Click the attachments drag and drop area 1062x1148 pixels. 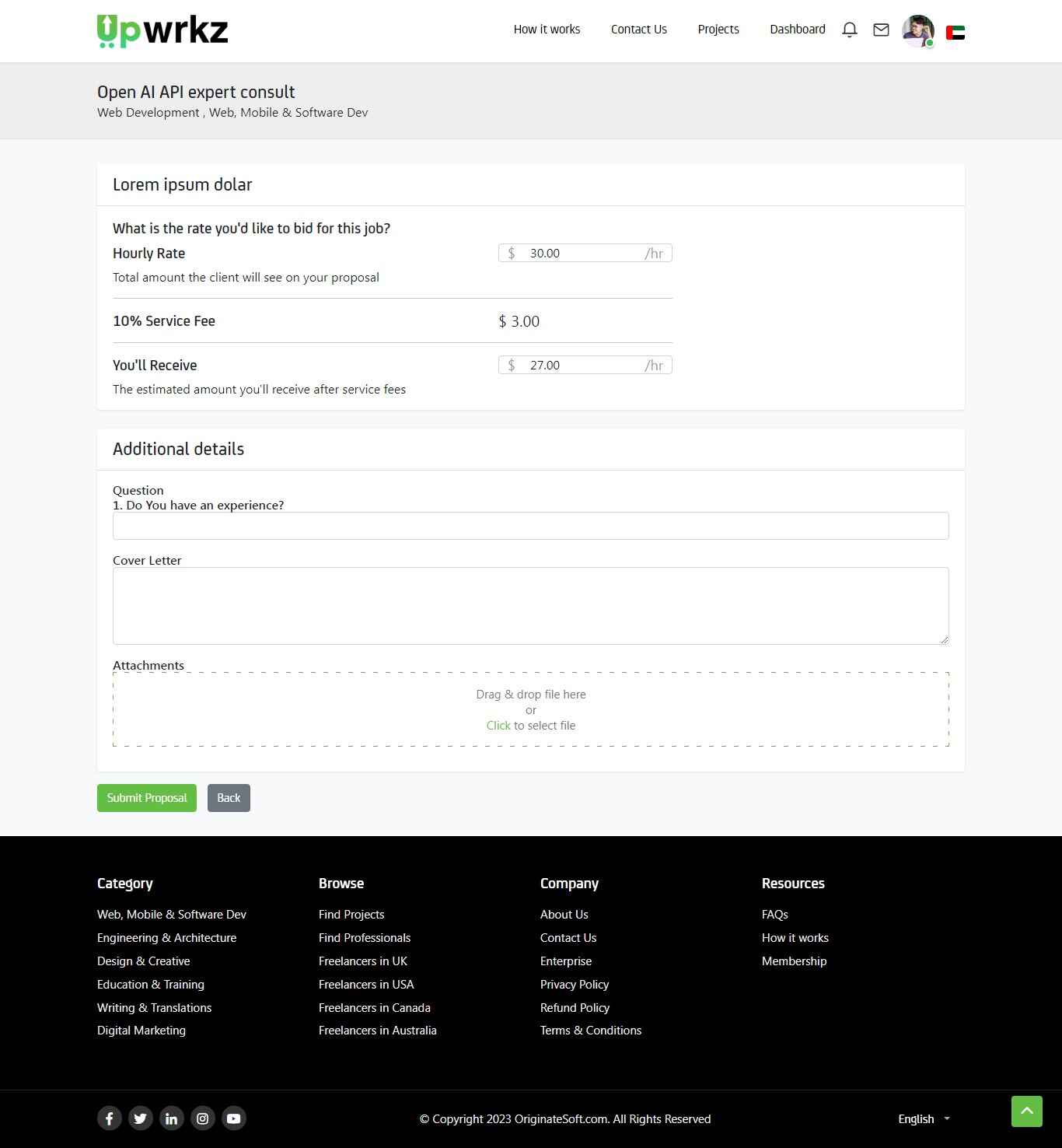pos(530,709)
